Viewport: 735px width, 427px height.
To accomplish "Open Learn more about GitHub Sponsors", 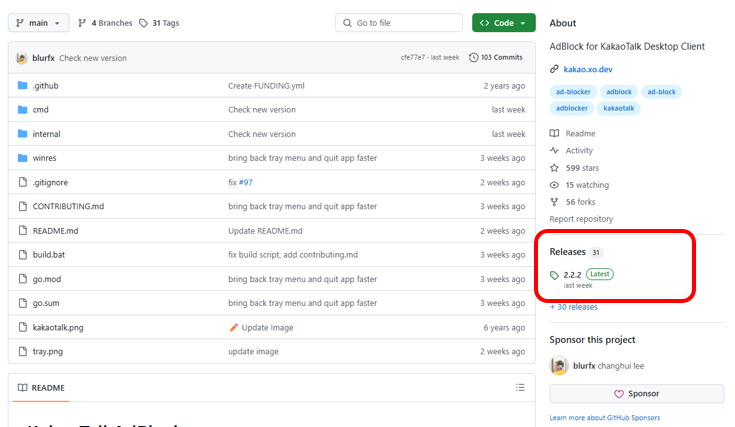I will coord(605,418).
